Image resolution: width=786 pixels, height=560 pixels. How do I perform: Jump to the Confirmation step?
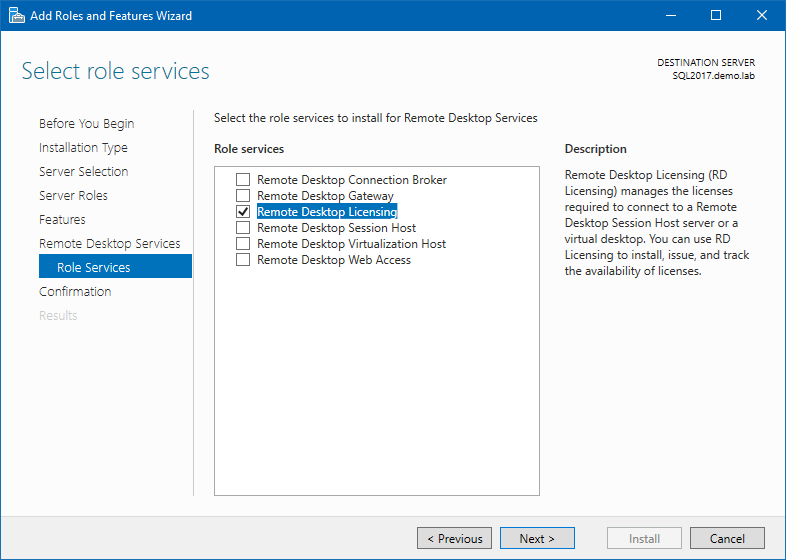point(75,292)
